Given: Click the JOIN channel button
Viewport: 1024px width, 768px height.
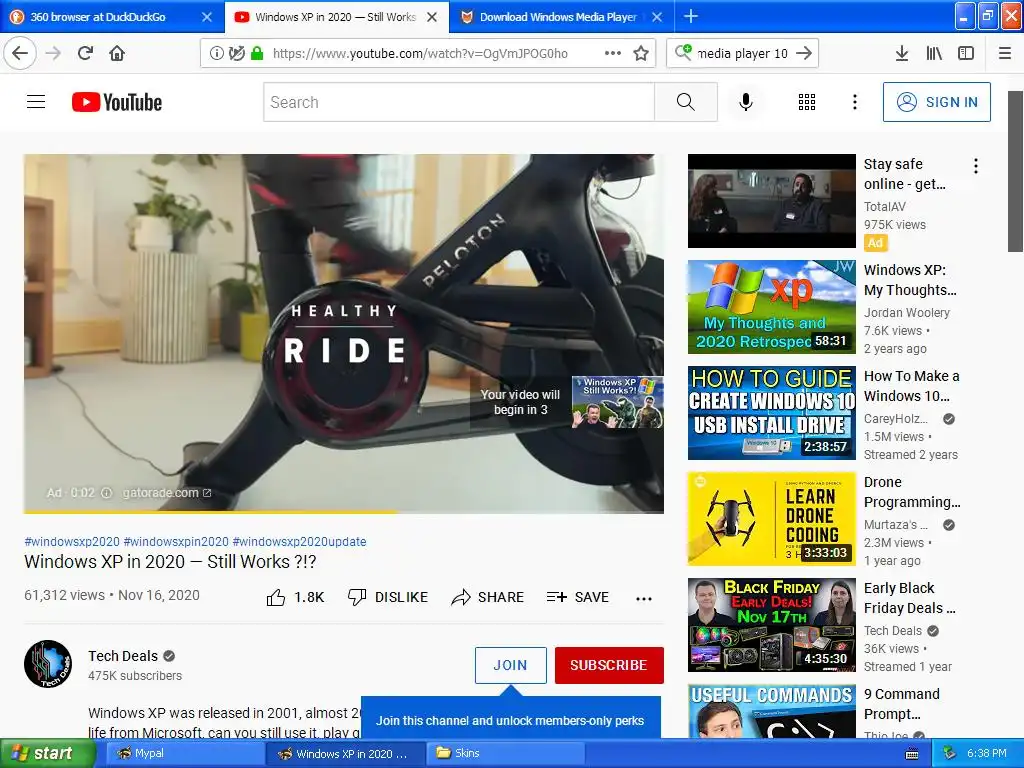Looking at the screenshot, I should 511,665.
